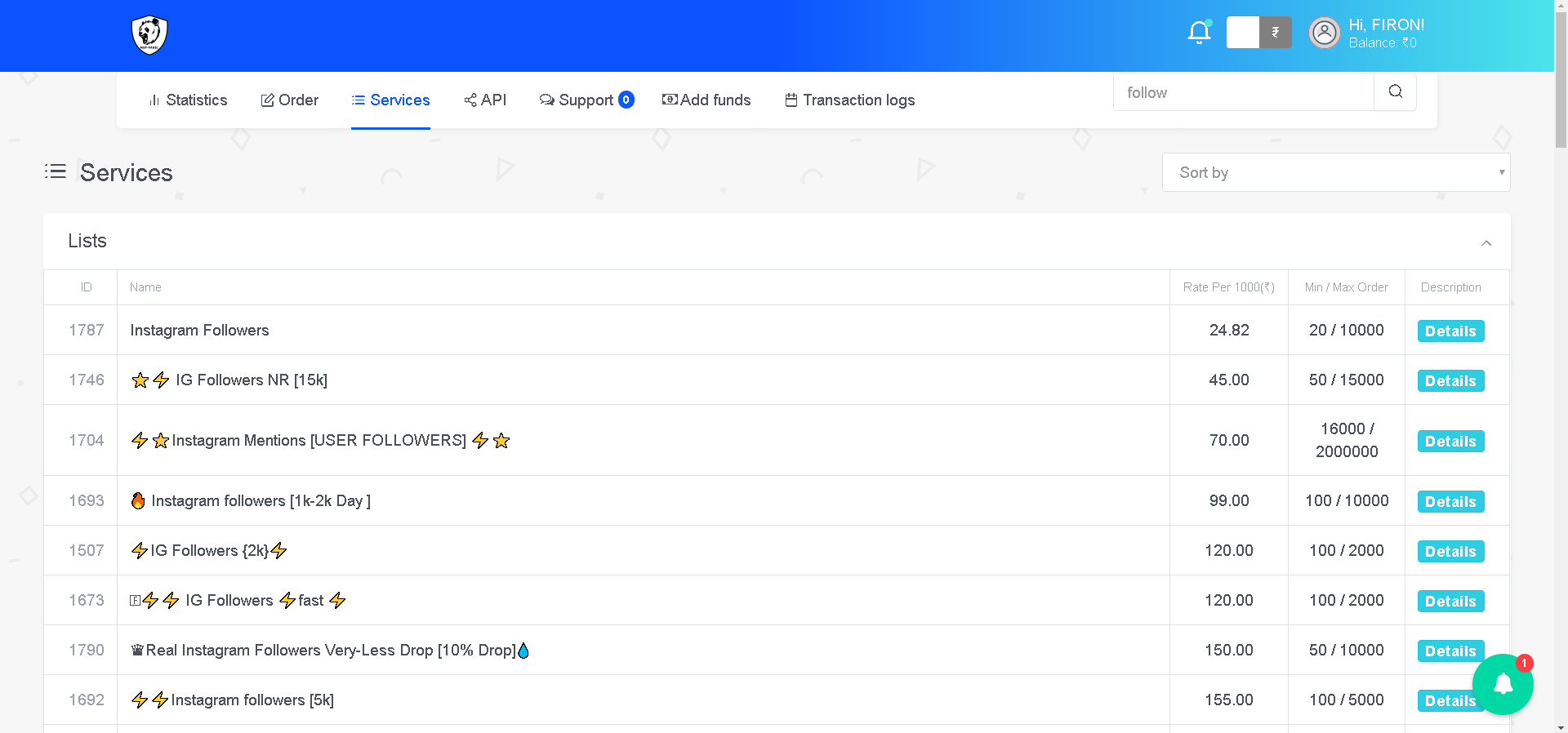1568x733 pixels.
Task: Collapse the Lists panel chevron
Action: click(1486, 242)
